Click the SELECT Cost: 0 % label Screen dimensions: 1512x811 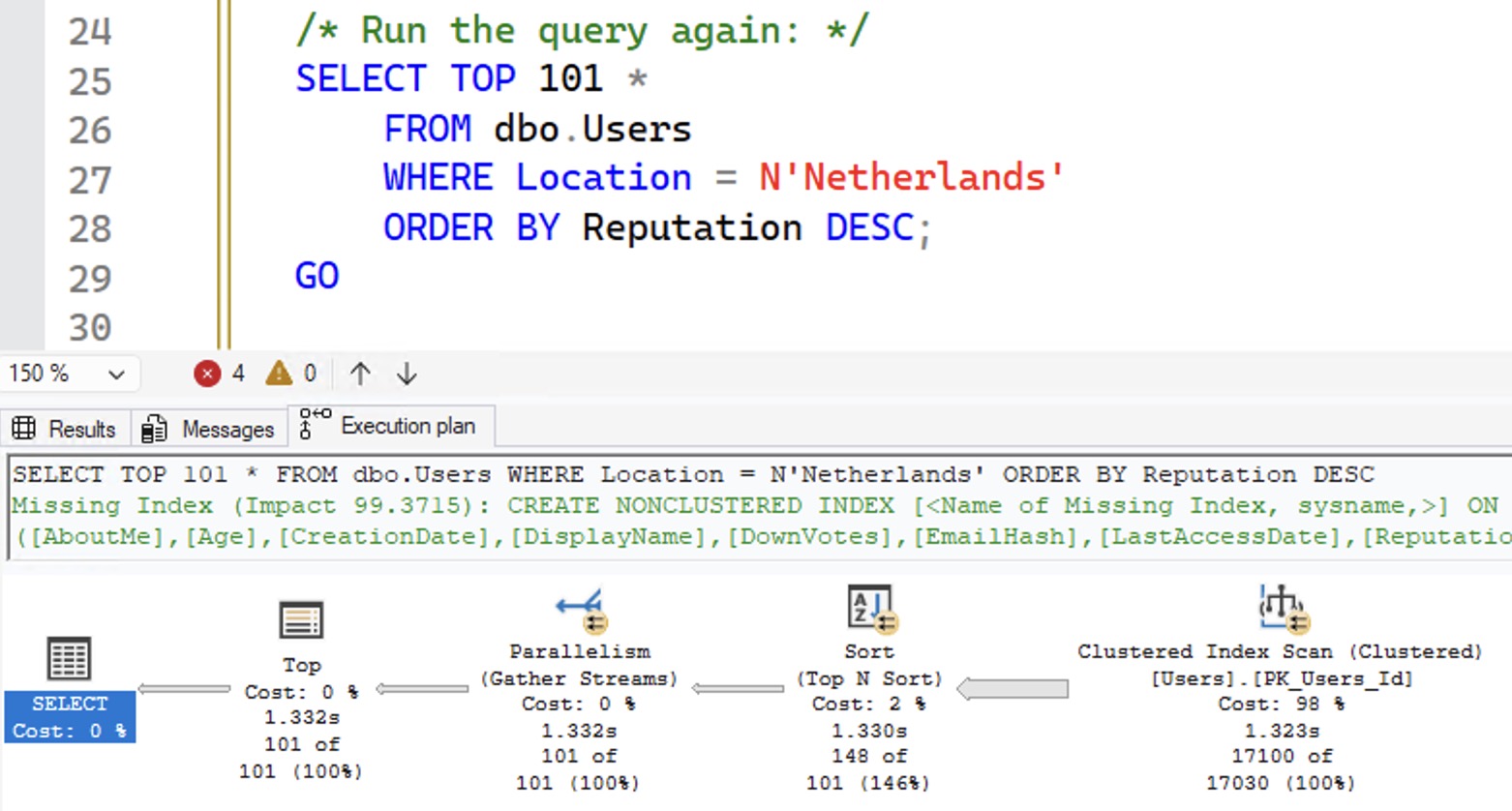click(70, 717)
